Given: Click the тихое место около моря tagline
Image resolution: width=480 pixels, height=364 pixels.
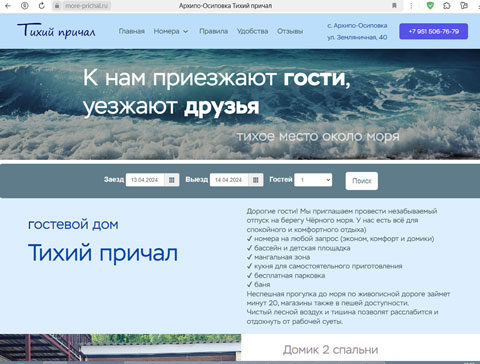Looking at the screenshot, I should click(x=318, y=136).
